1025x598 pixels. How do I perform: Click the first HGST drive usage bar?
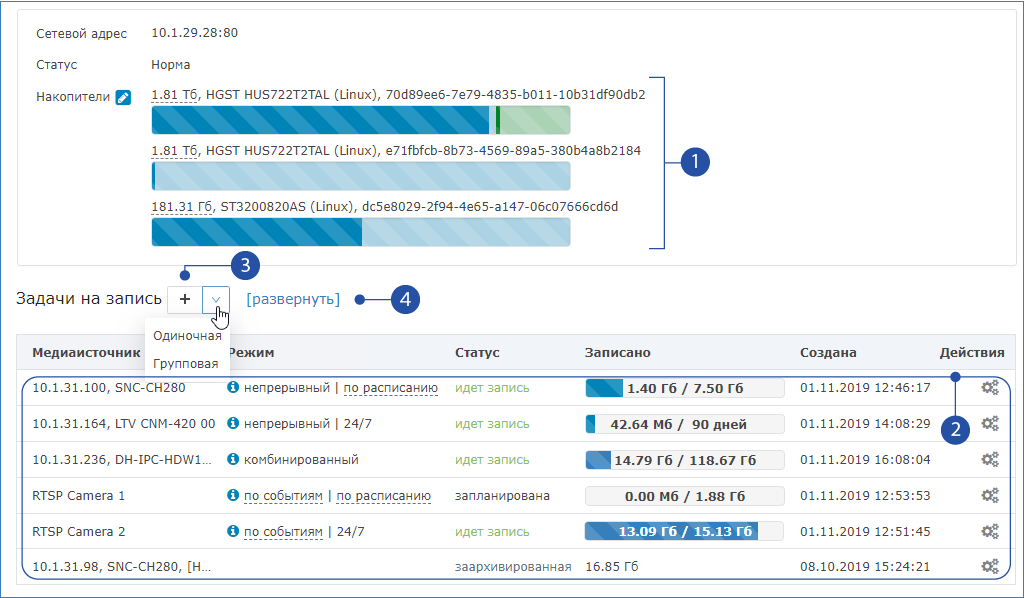coord(361,120)
